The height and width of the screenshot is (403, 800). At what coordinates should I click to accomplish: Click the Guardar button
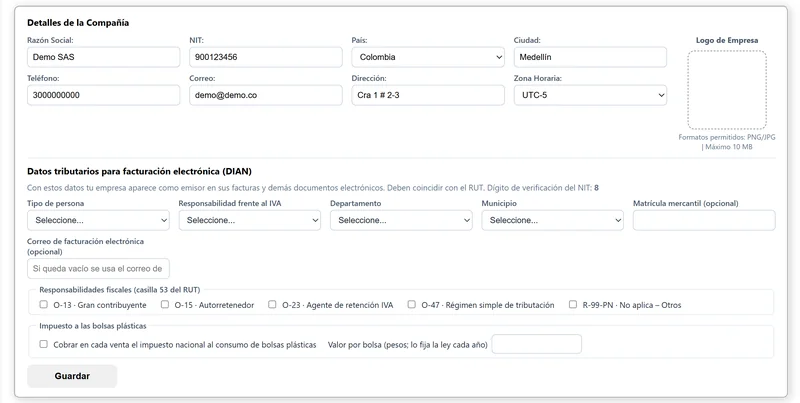click(72, 376)
